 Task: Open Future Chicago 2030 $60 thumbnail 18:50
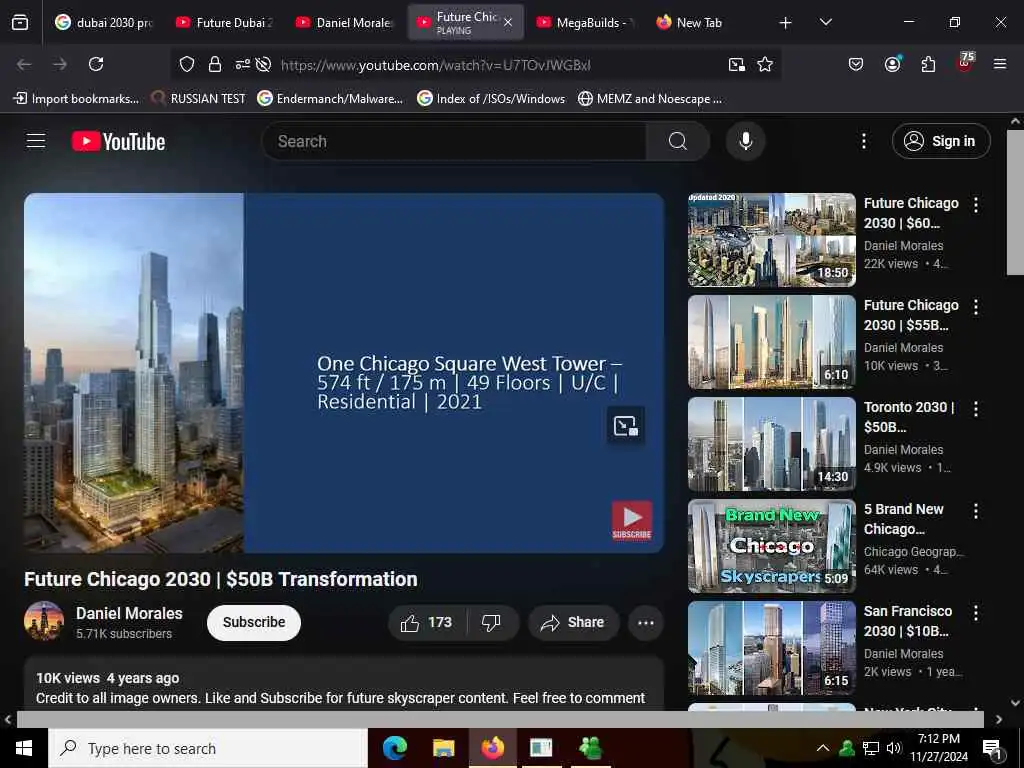click(x=771, y=240)
